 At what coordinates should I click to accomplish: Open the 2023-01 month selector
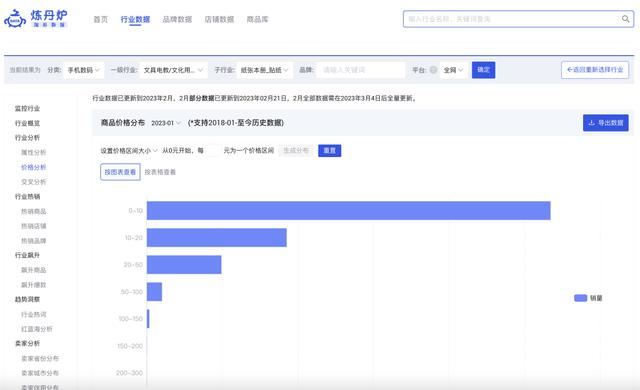pos(165,123)
